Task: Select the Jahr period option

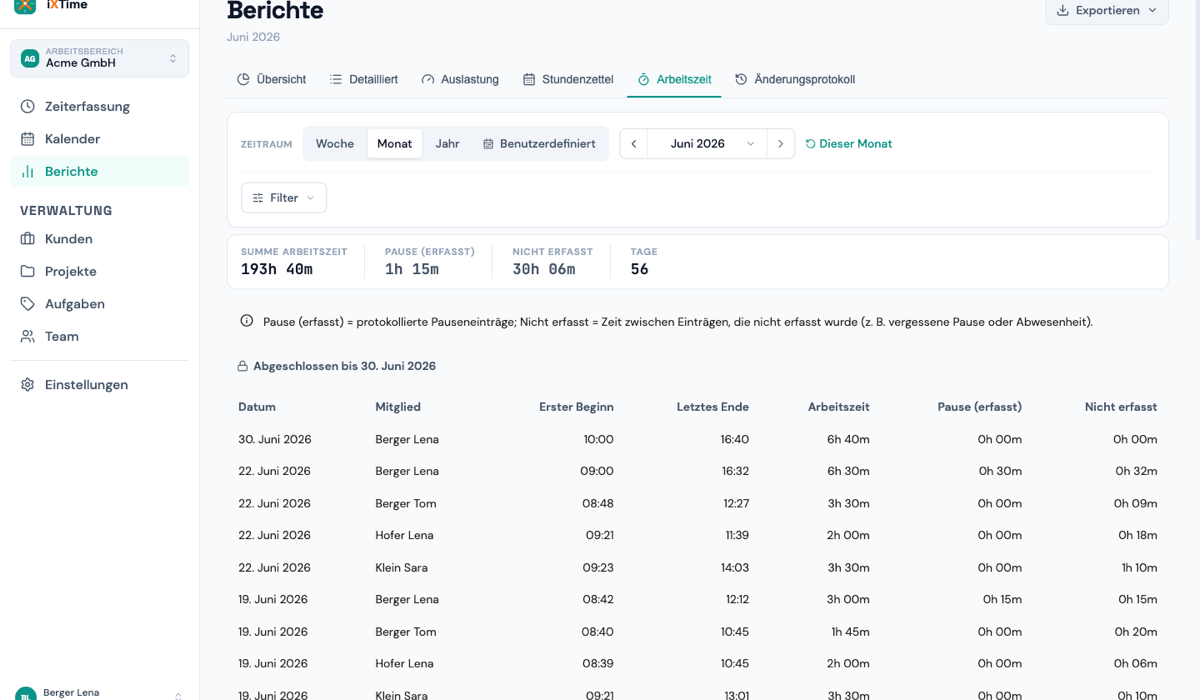Action: click(448, 144)
